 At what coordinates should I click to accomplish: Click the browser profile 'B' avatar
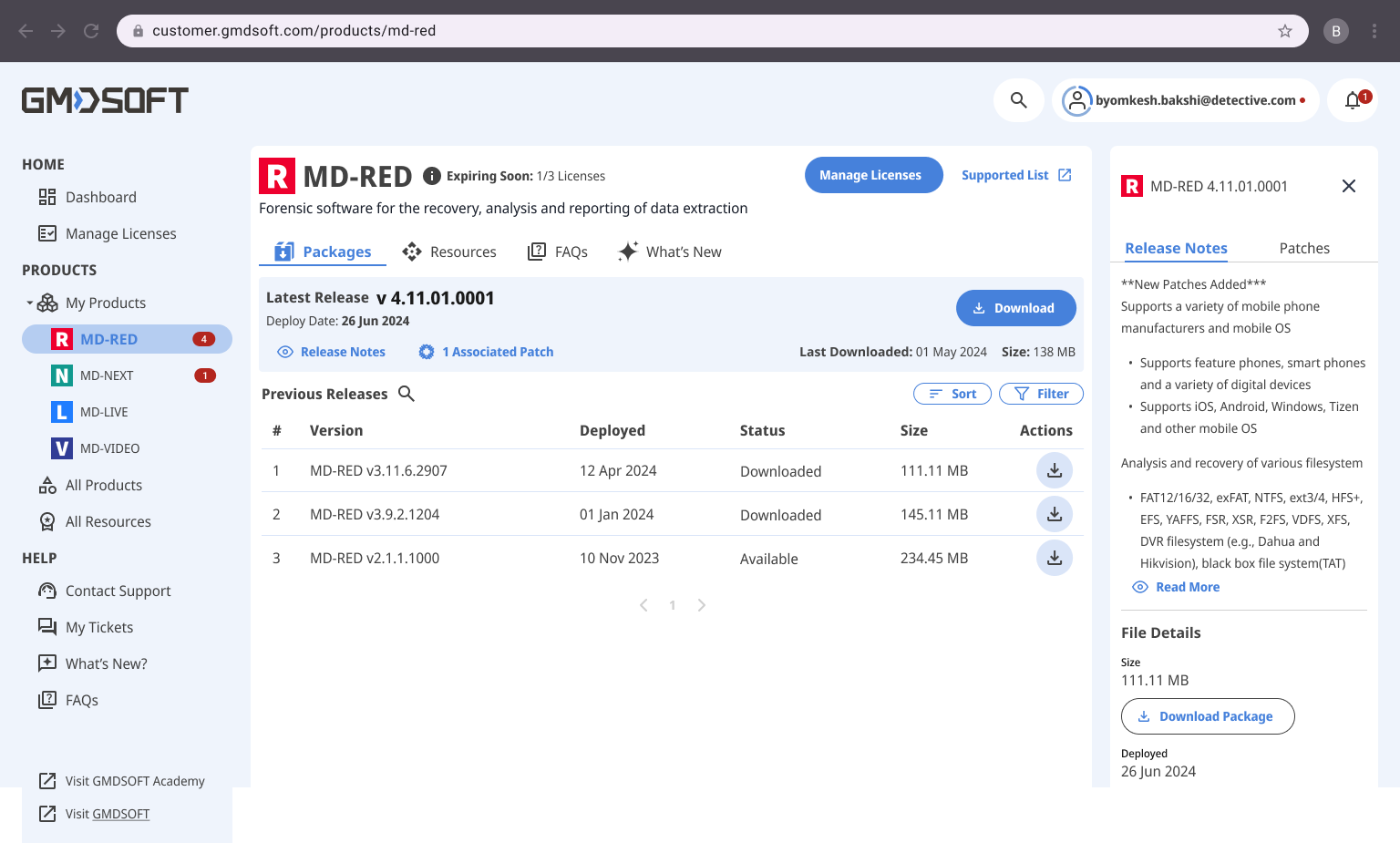(x=1336, y=31)
